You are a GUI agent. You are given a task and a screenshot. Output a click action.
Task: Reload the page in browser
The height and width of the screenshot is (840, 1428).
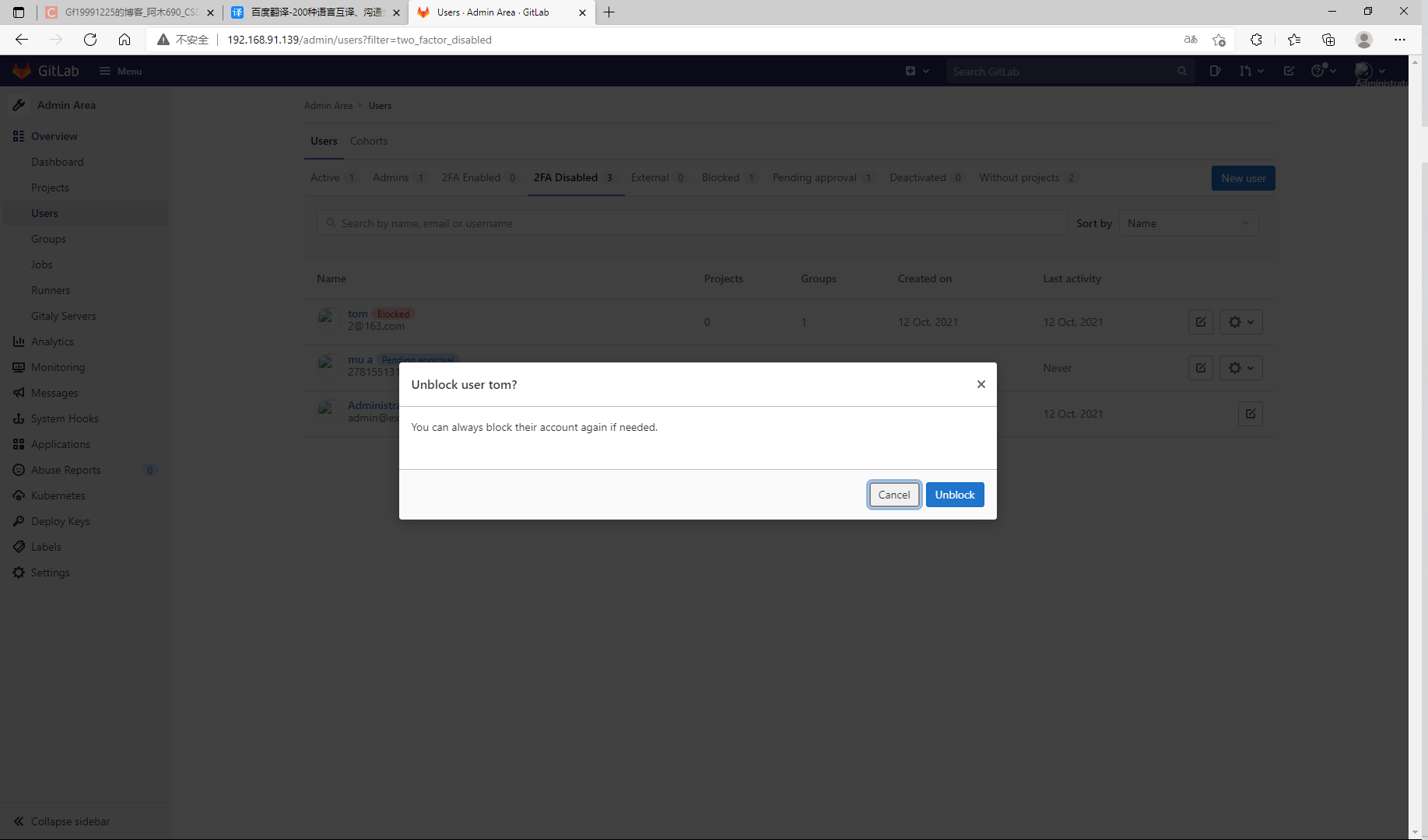pos(90,40)
